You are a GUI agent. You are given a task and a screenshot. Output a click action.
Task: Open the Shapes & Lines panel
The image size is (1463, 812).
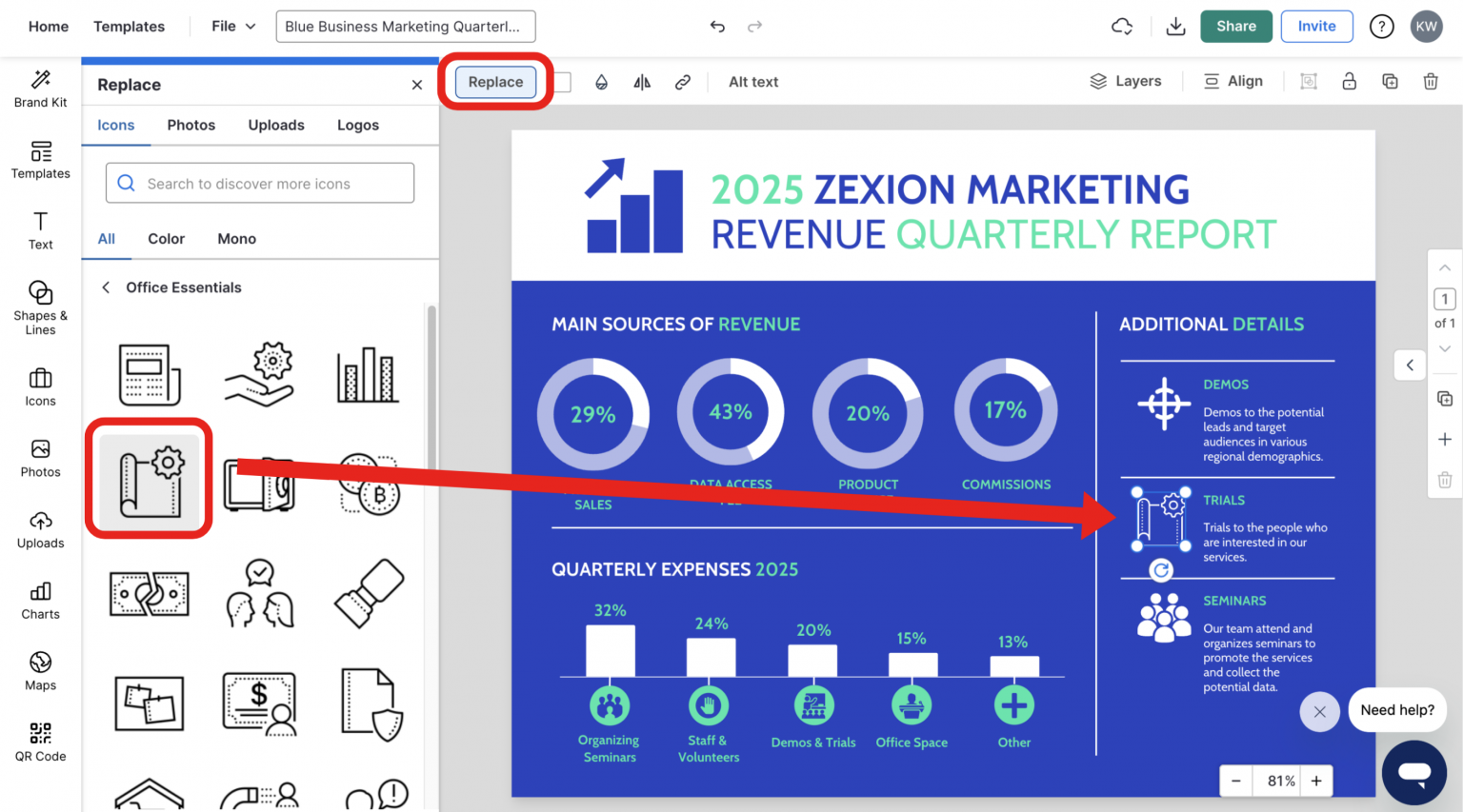click(x=40, y=307)
